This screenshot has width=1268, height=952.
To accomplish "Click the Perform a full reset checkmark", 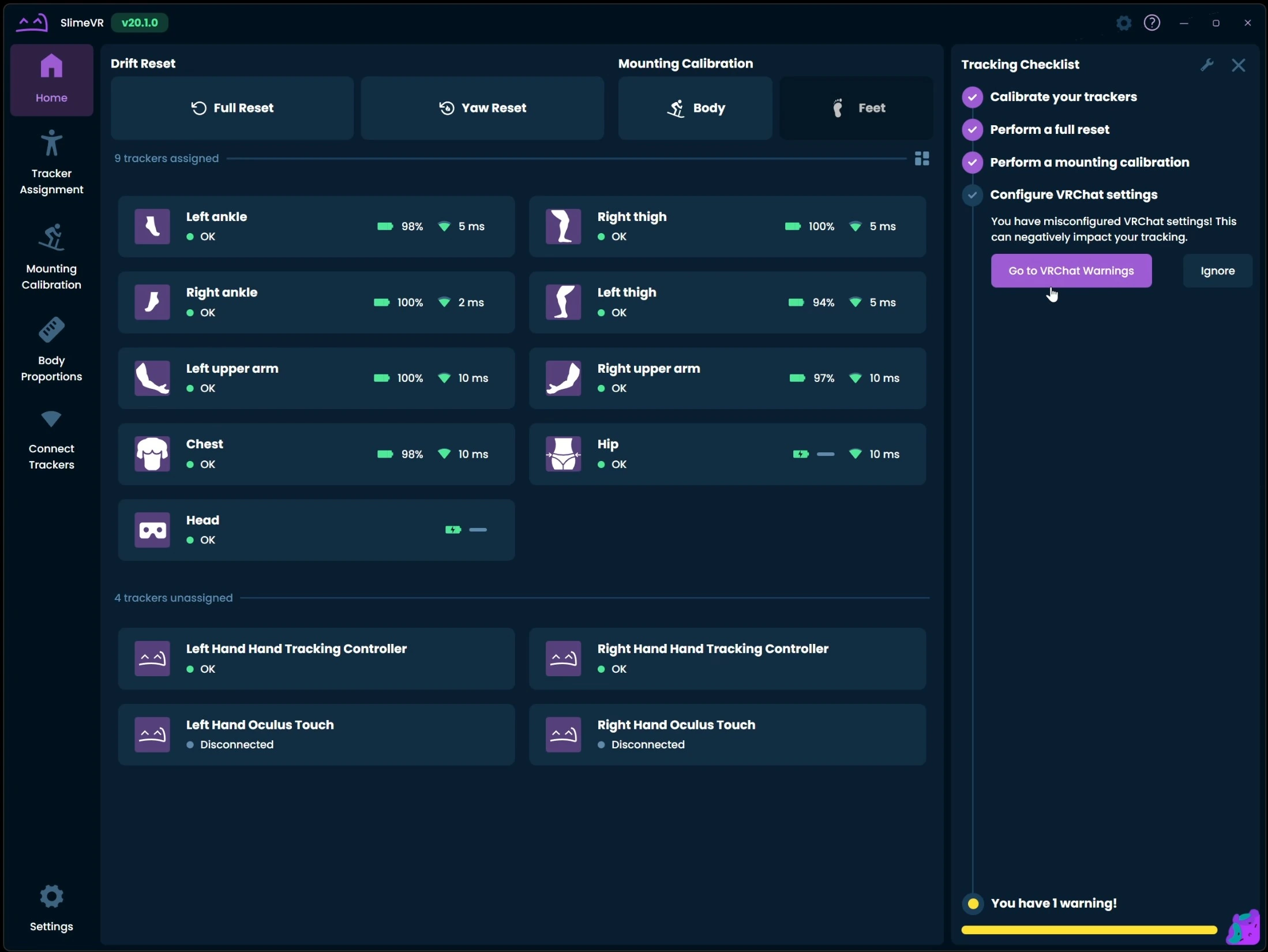I will 973,130.
